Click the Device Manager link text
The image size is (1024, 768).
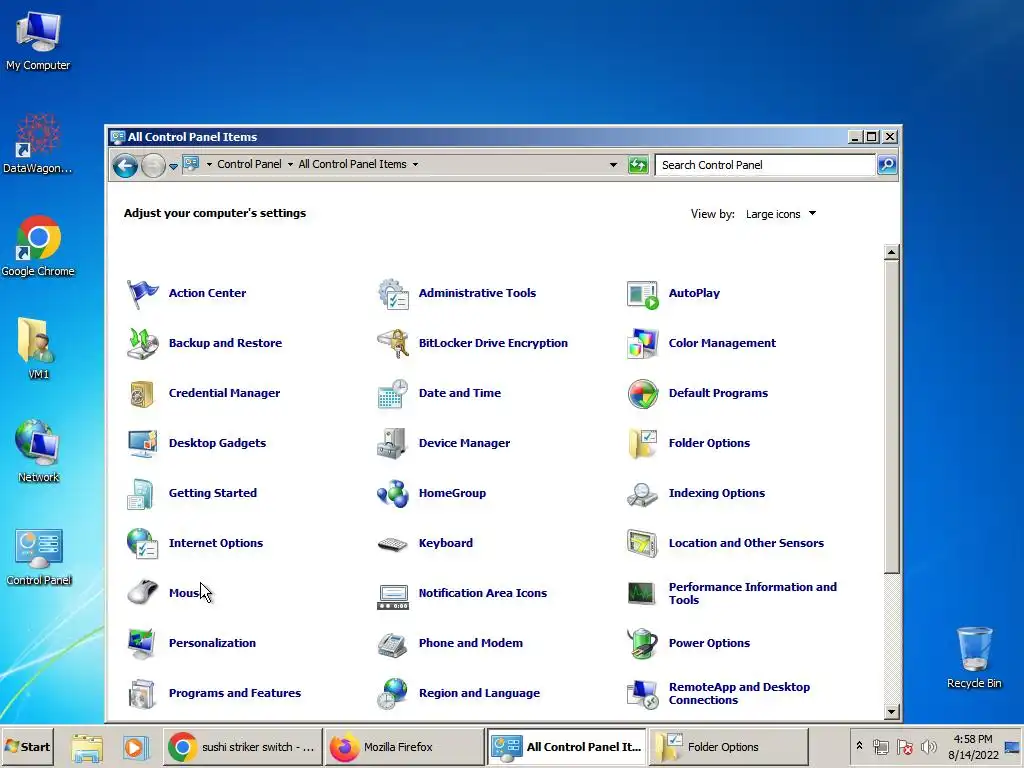point(464,443)
